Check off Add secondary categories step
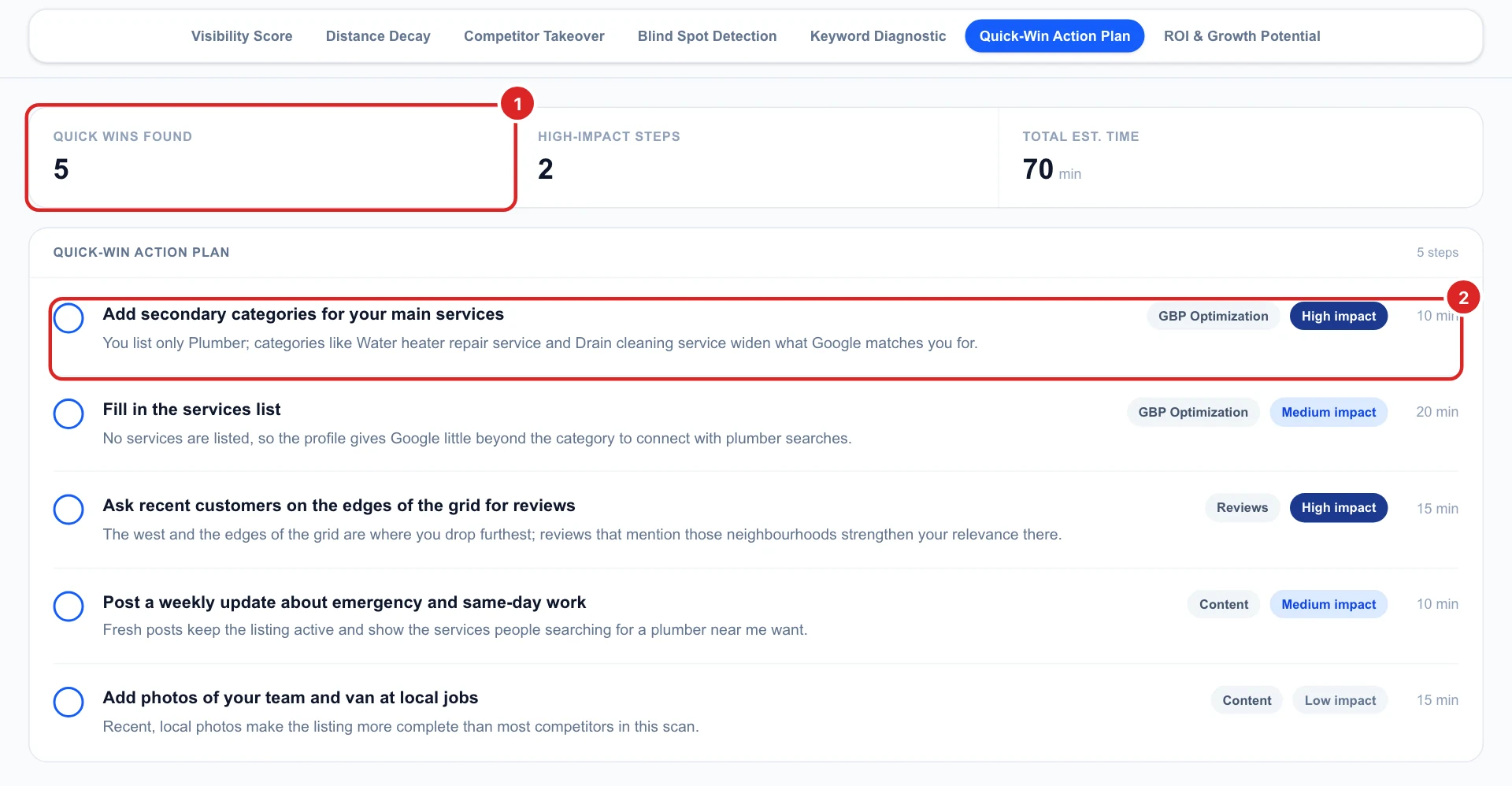1512x786 pixels. [69, 318]
